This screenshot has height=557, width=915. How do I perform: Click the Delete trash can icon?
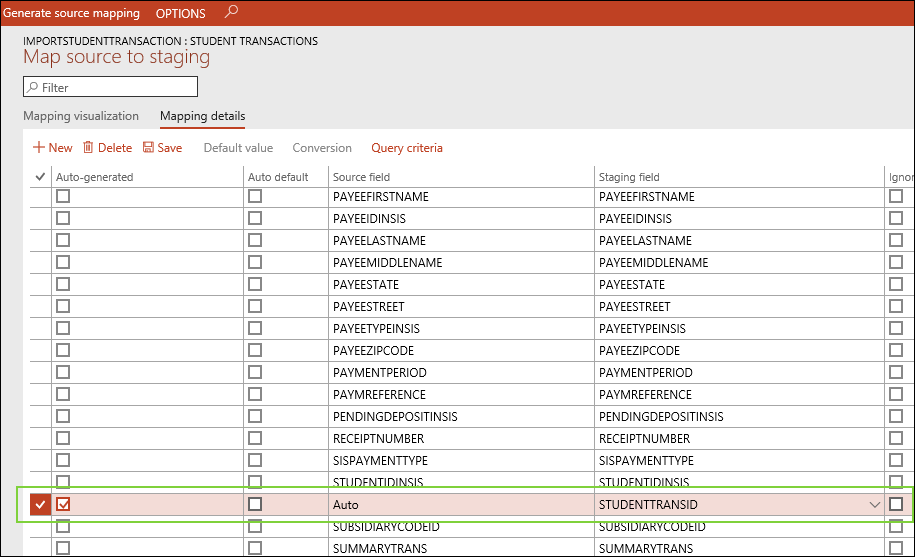(88, 148)
